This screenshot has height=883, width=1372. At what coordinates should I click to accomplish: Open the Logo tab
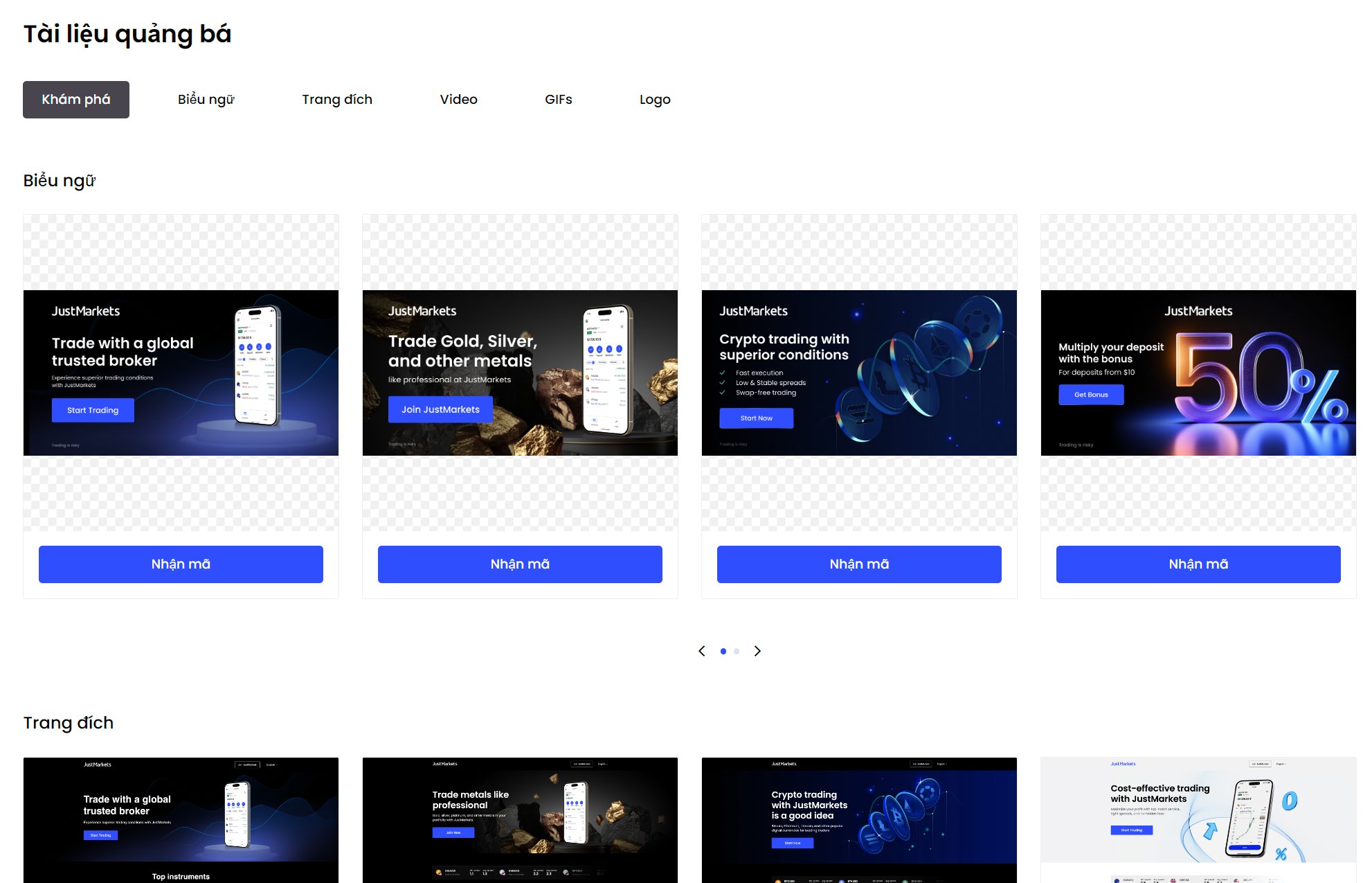tap(655, 100)
